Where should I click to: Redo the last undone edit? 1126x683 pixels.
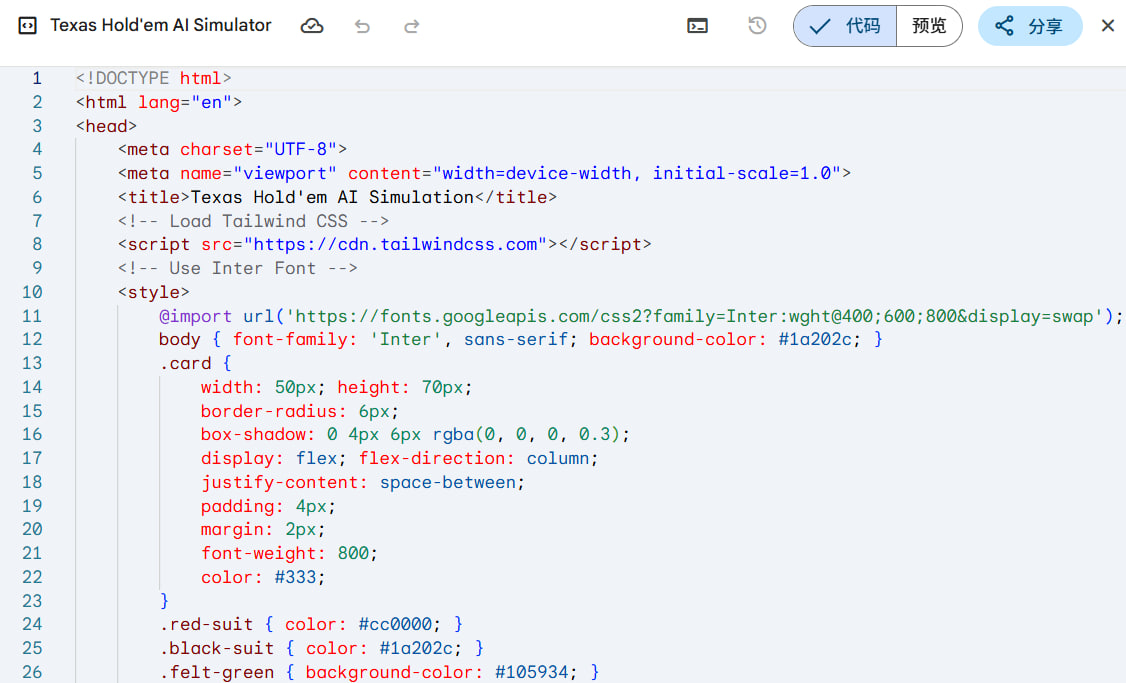(411, 26)
